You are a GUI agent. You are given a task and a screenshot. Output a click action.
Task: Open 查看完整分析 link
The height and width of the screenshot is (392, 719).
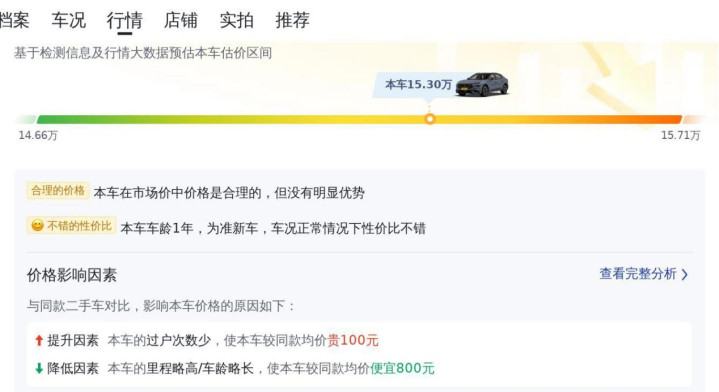pos(638,274)
